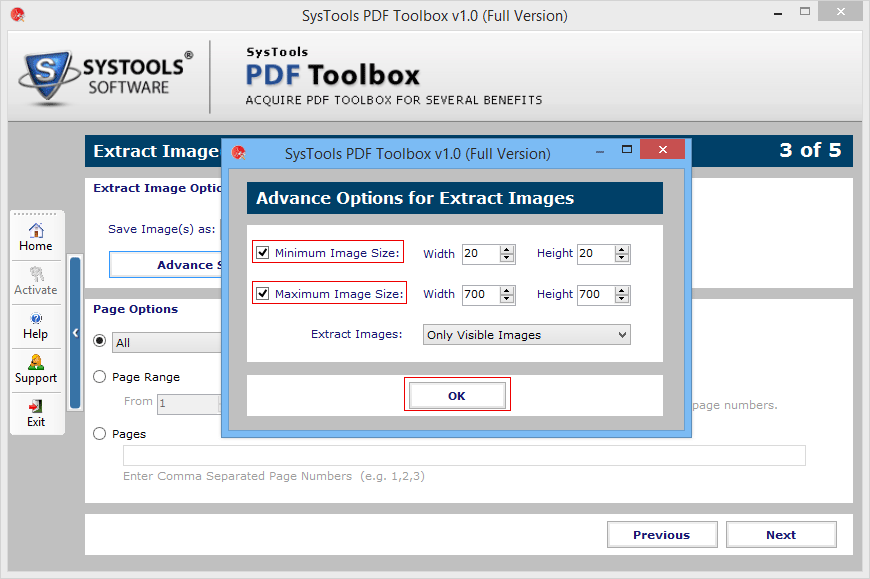Click the Exit sidebar icon

[36, 414]
